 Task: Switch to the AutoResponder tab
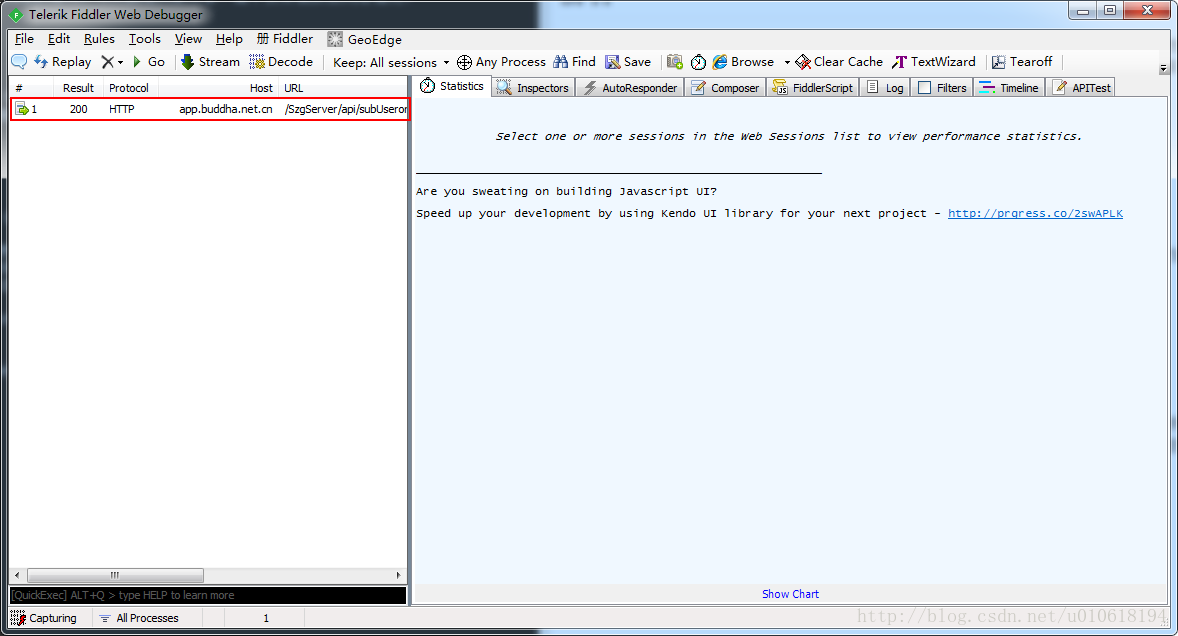(630, 88)
